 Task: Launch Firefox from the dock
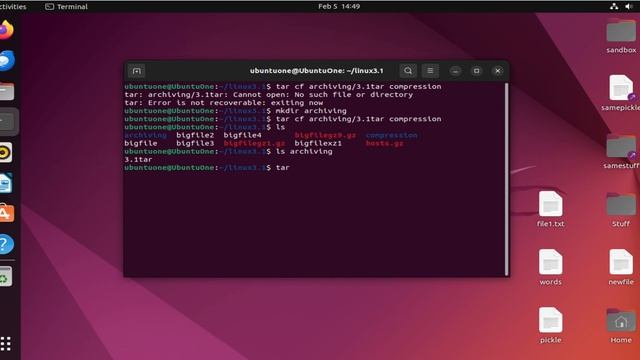point(6,30)
